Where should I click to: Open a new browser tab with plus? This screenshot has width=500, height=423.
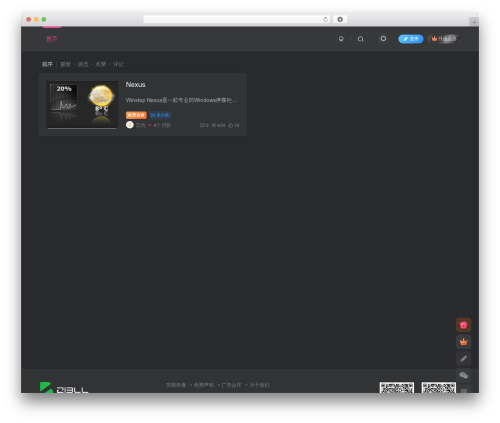pyautogui.click(x=474, y=22)
